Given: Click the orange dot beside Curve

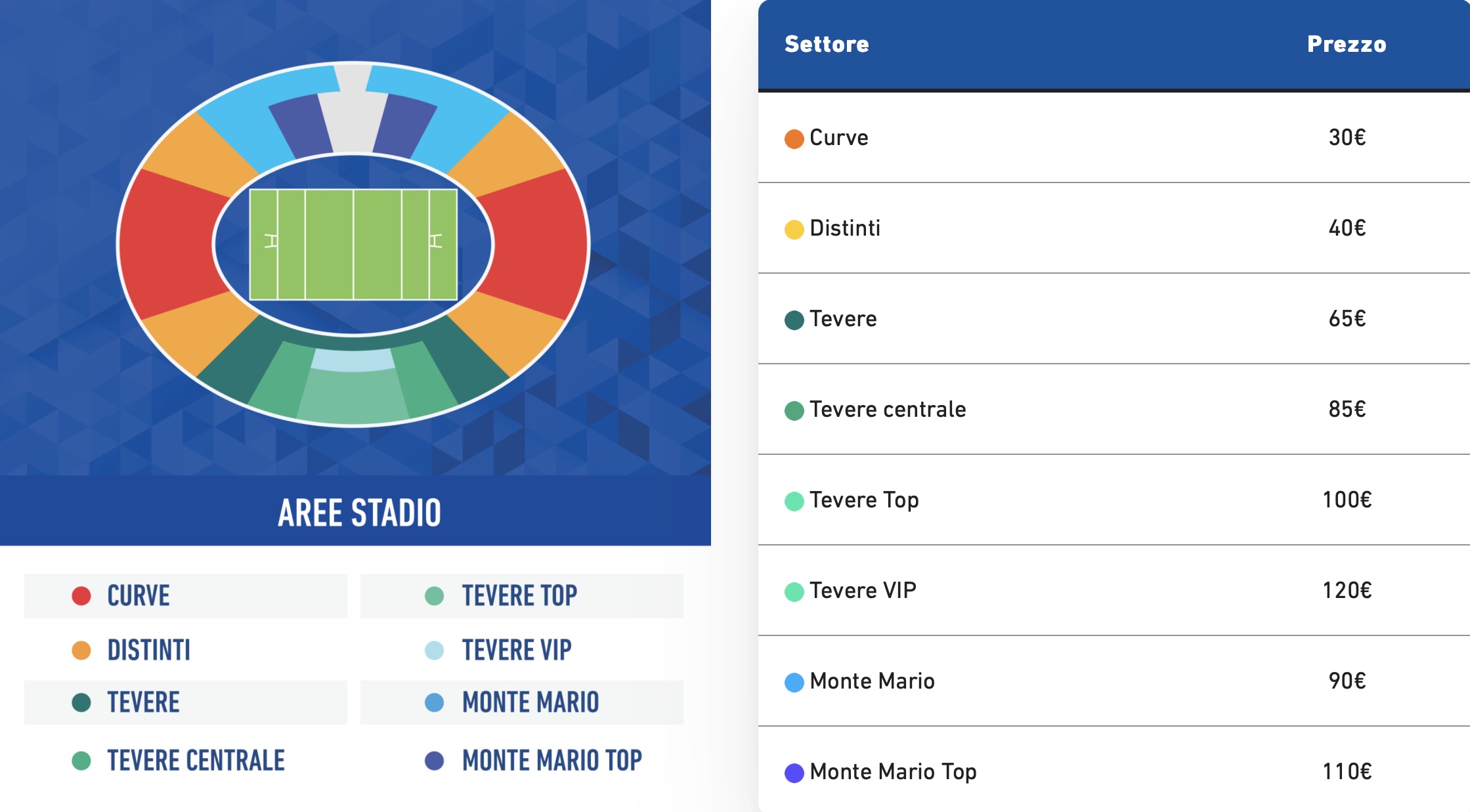Looking at the screenshot, I should tap(794, 139).
